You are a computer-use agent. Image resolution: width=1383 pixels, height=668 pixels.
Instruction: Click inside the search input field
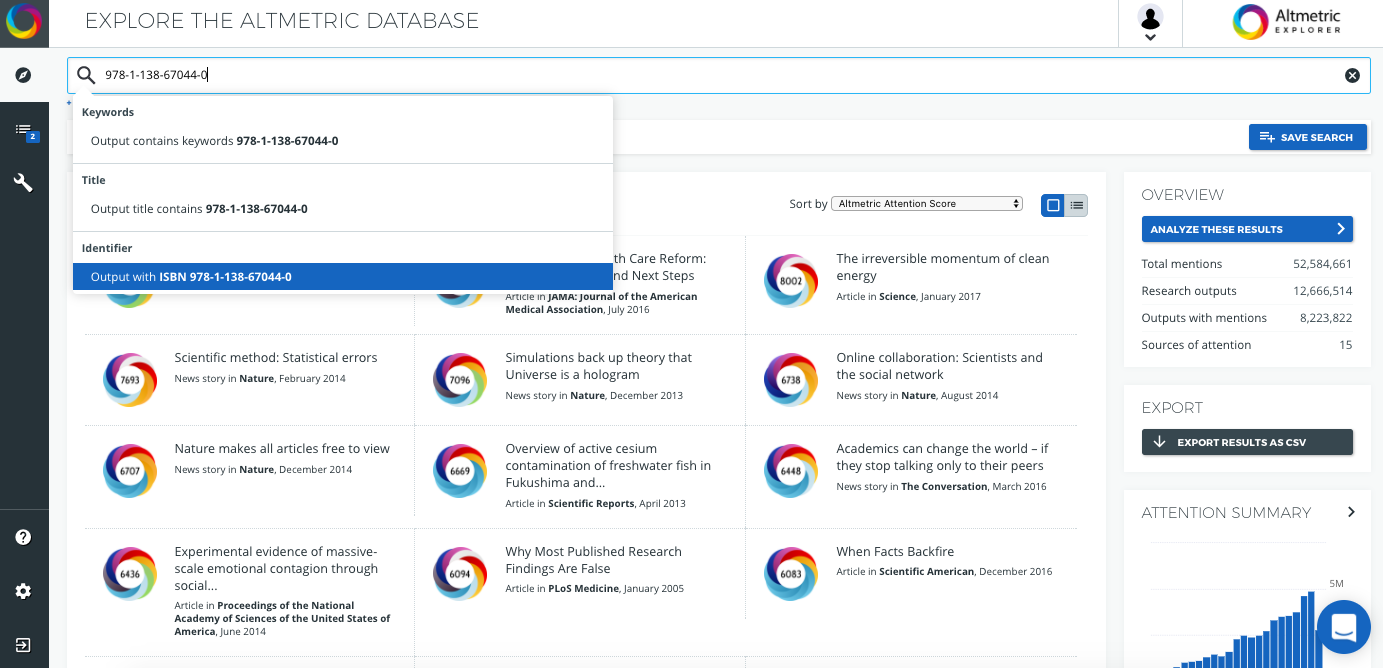tap(720, 75)
